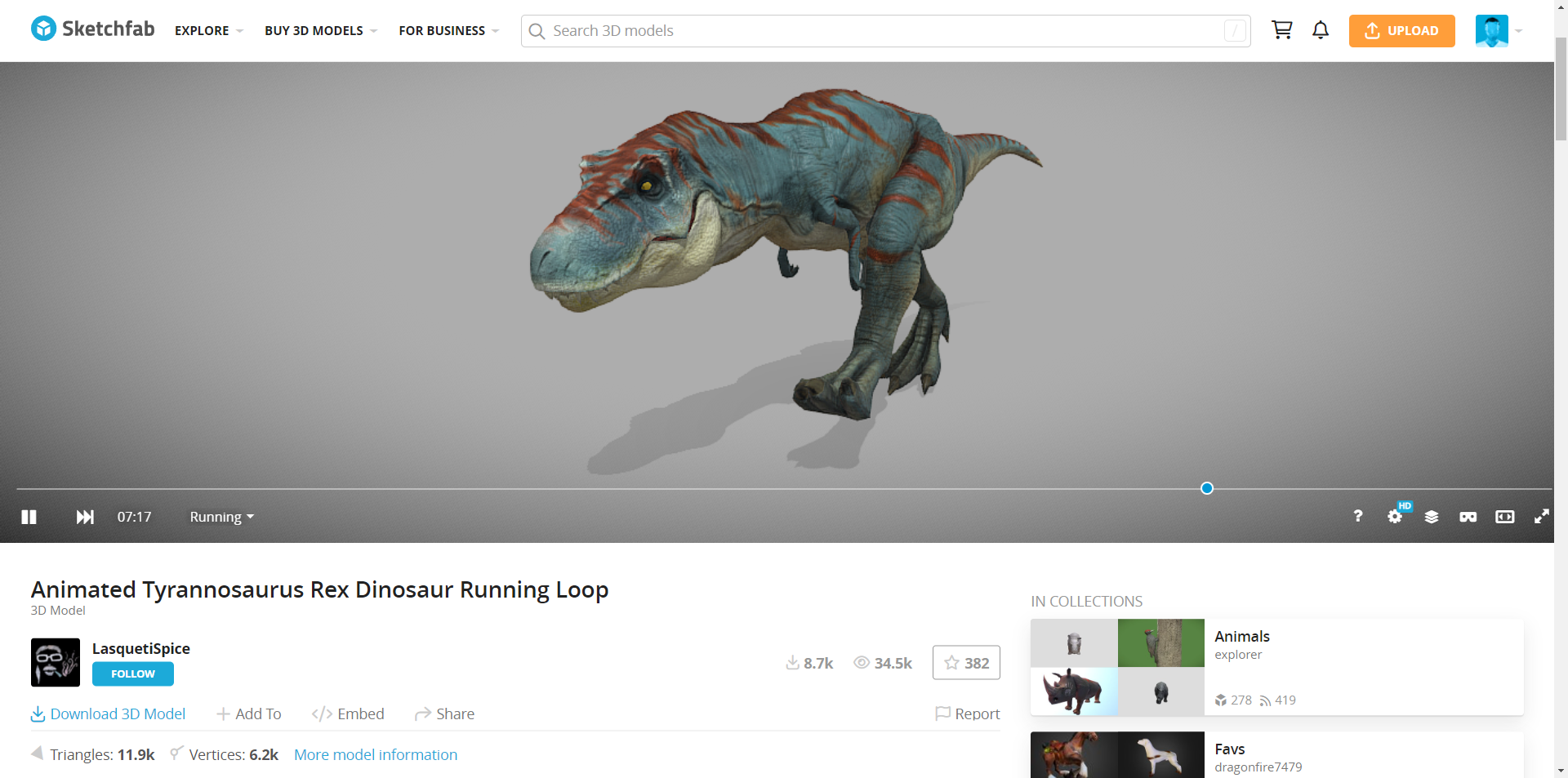
Task: Expand the For Business menu
Action: [448, 31]
